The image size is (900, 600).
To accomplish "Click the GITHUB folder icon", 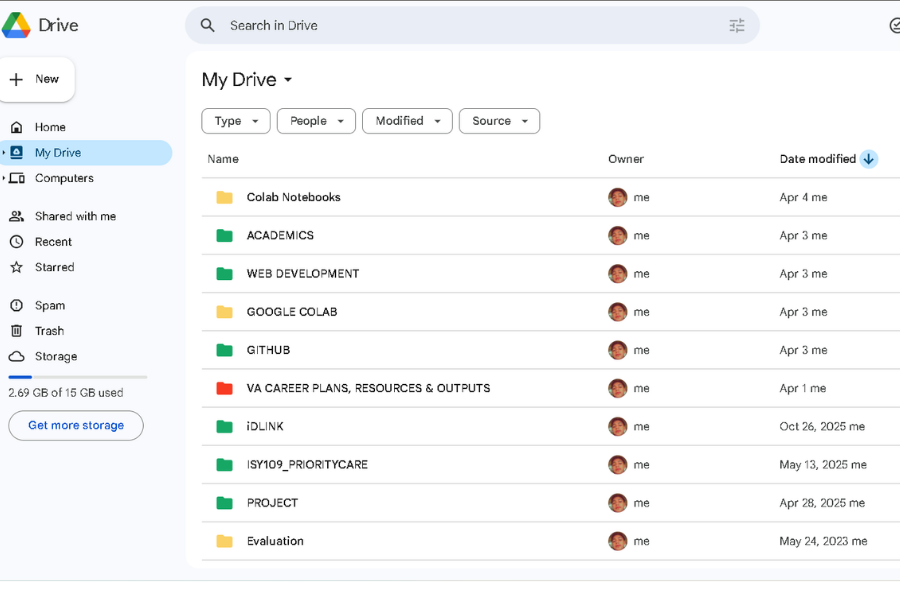I will click(224, 350).
